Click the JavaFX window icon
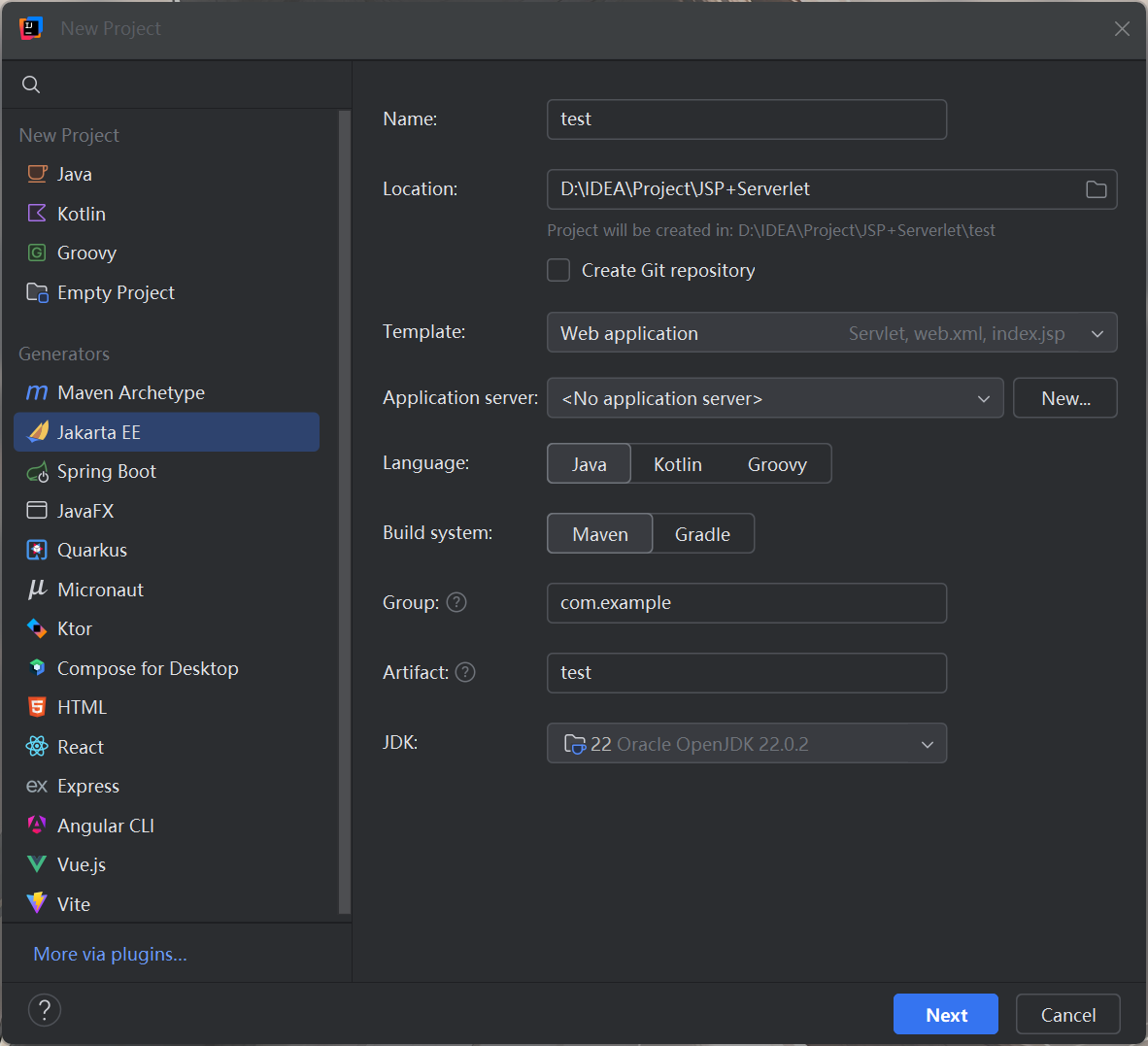The width and height of the screenshot is (1148, 1046). coord(37,510)
